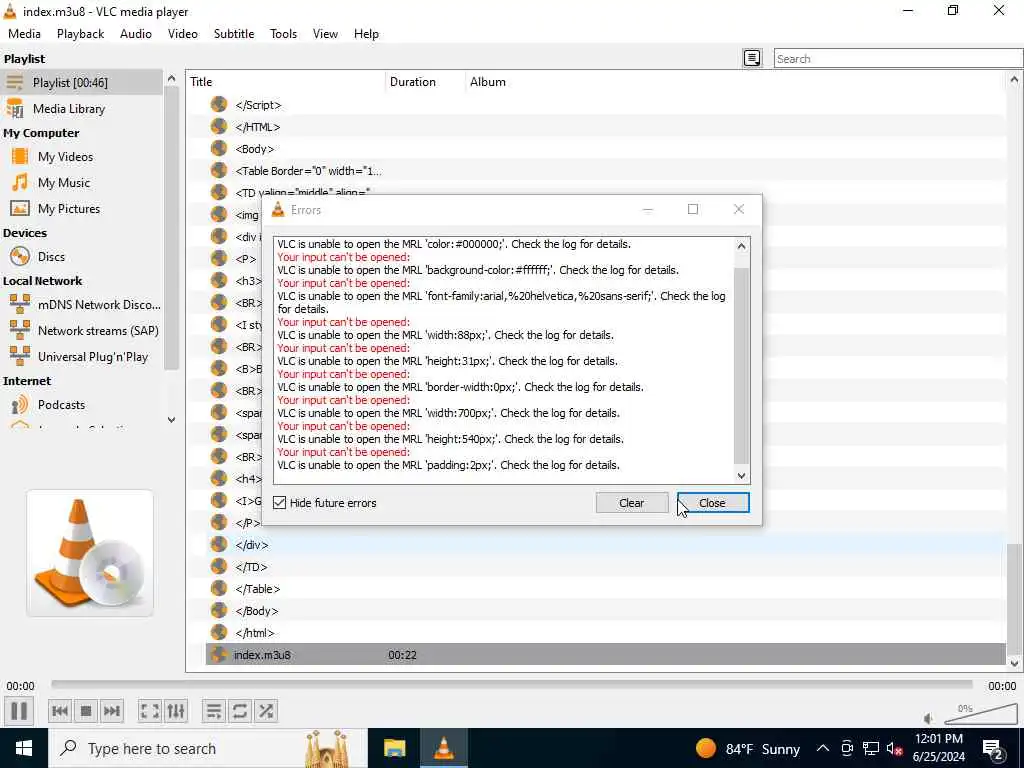Screen dimensions: 1024x768
Task: Open the View menu
Action: pos(325,34)
